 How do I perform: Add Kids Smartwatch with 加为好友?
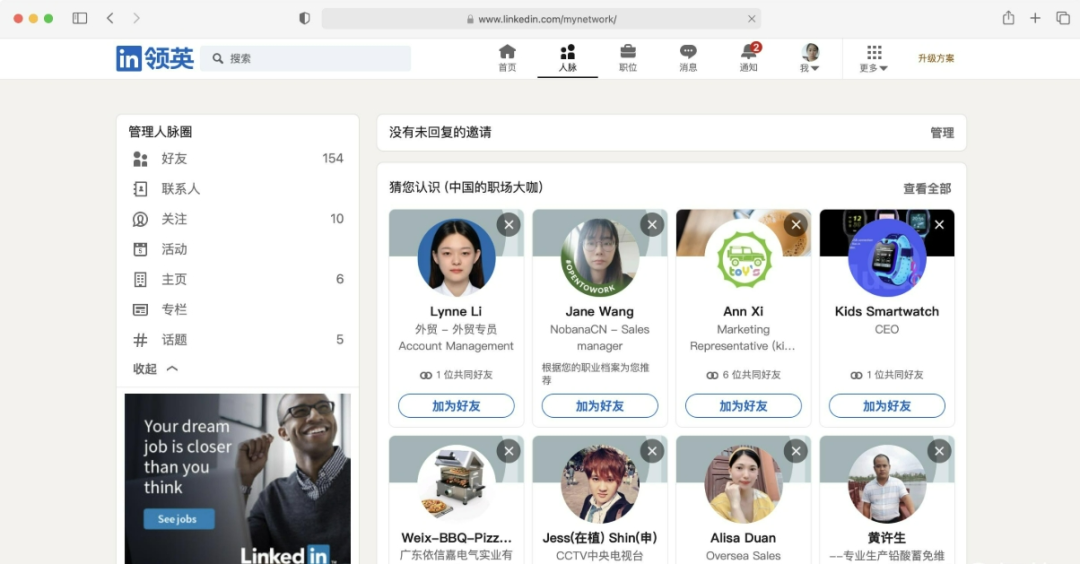coord(886,406)
